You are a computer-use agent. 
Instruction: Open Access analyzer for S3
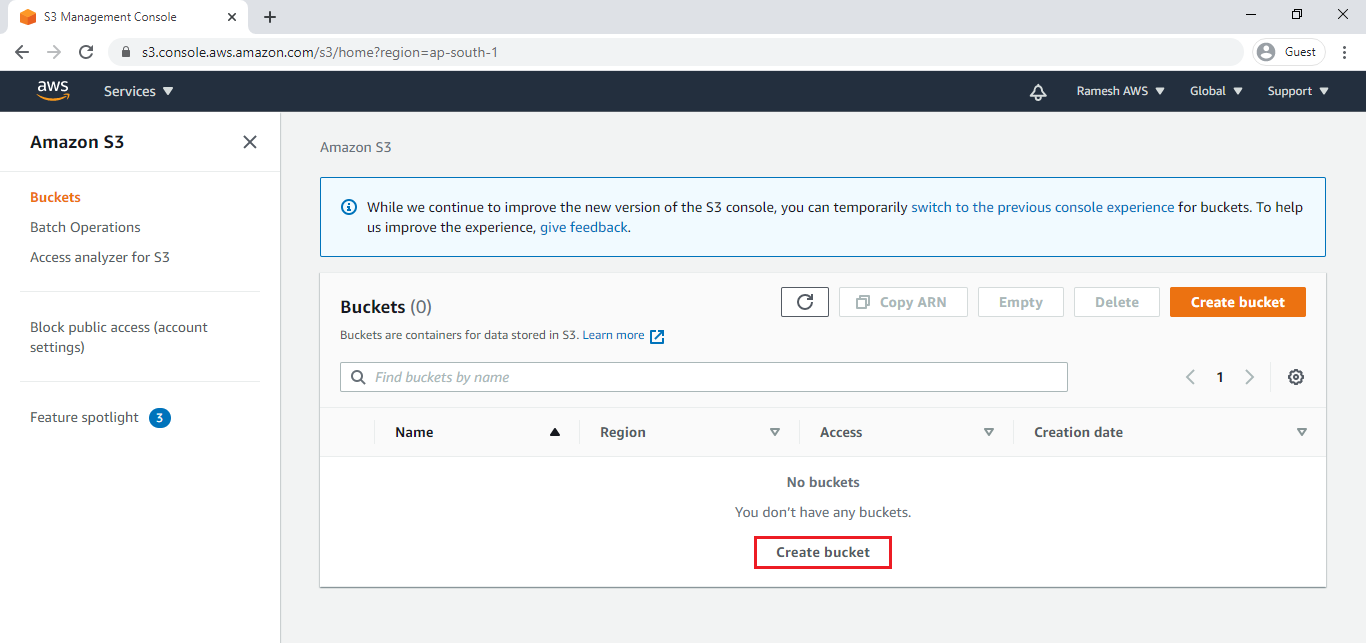click(x=100, y=257)
